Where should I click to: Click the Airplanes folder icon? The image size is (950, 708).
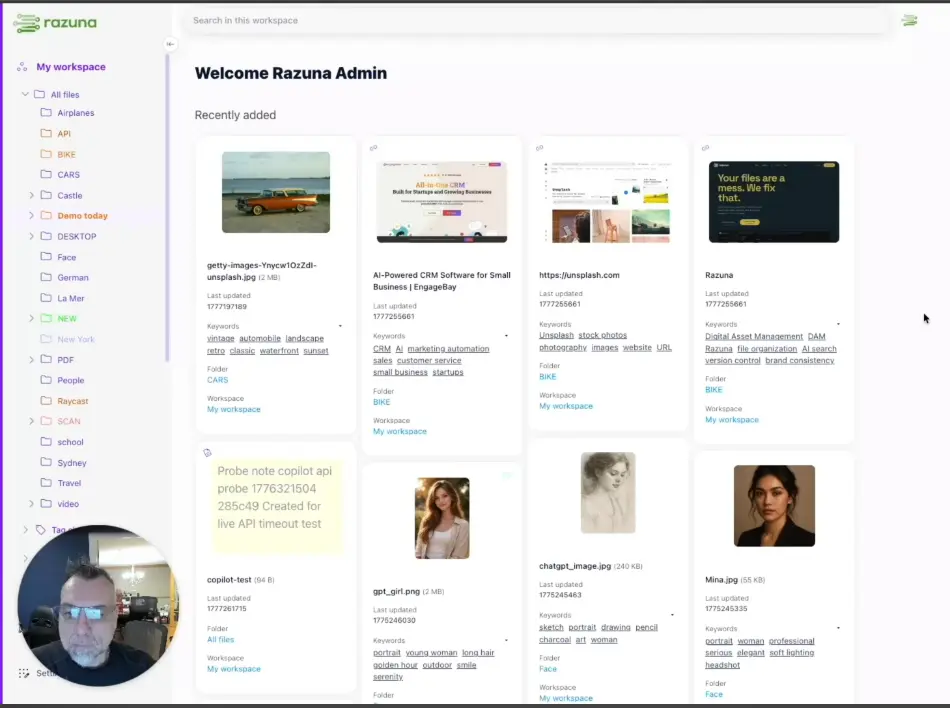click(46, 112)
